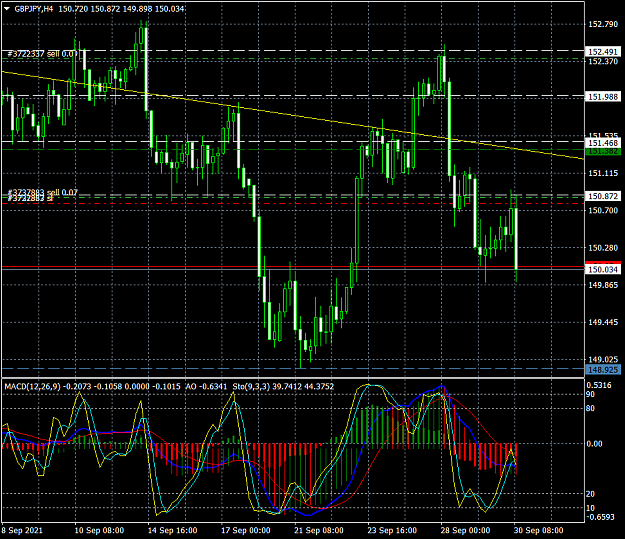Click the 150.872 price level tag

pos(603,196)
